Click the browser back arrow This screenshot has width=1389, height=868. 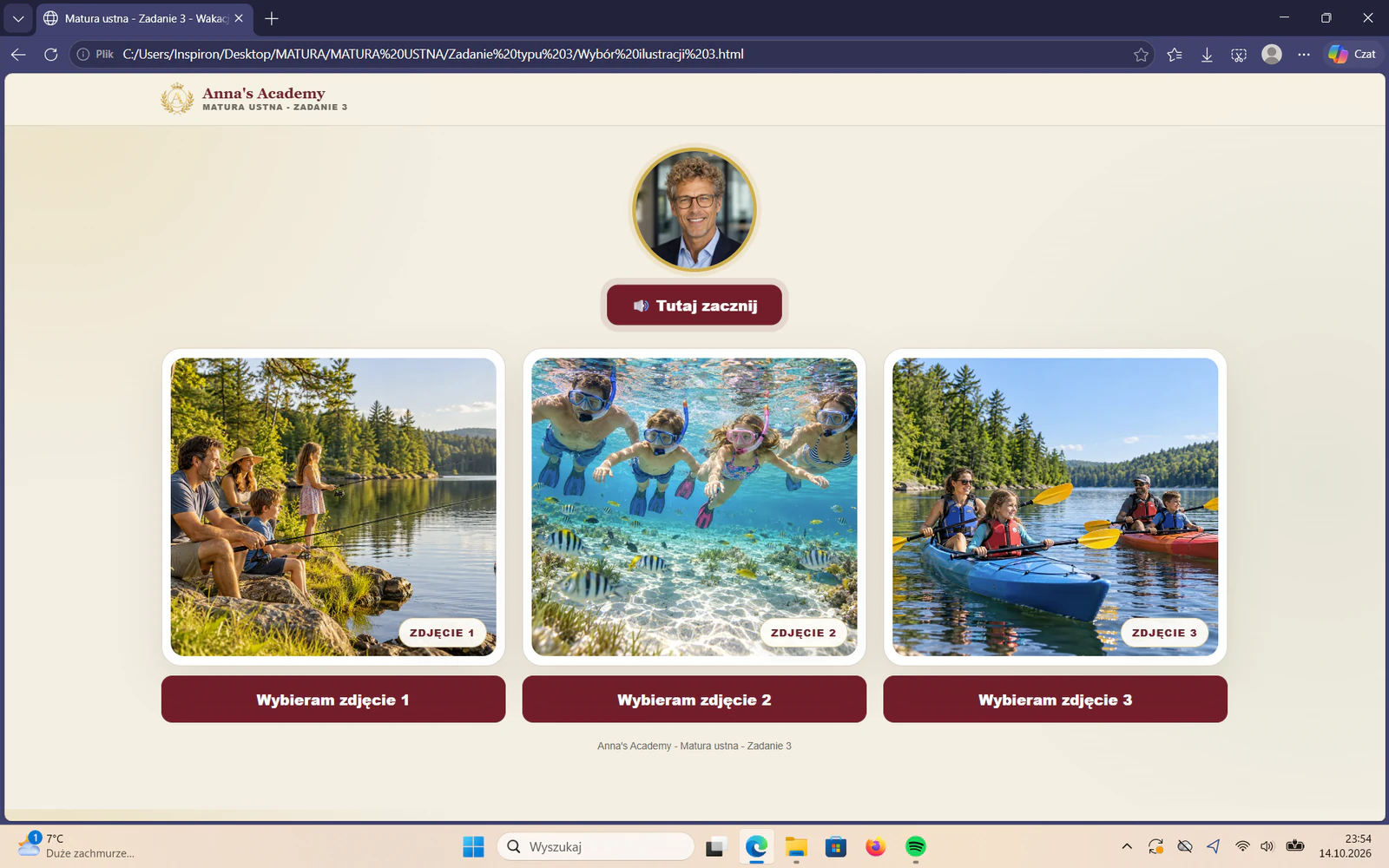[x=18, y=54]
